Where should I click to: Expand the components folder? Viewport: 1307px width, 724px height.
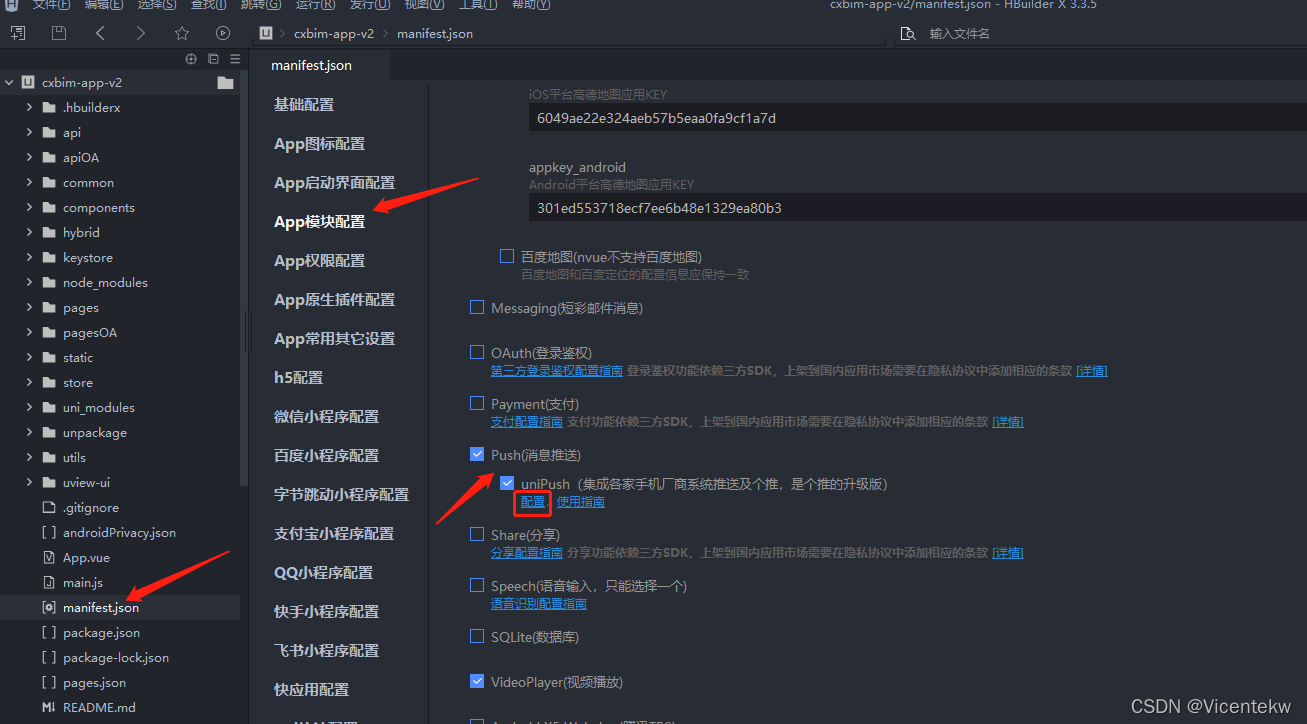[29, 207]
